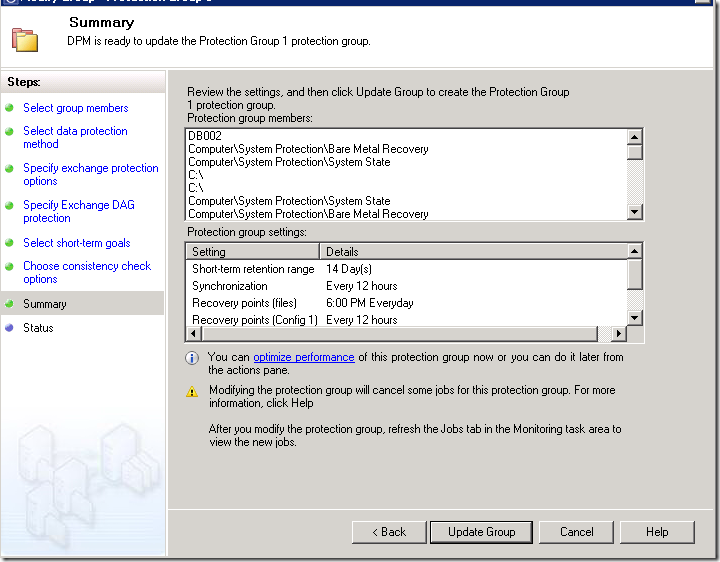Select the Recovery points (files) row
This screenshot has height=562, width=720.
(406, 303)
